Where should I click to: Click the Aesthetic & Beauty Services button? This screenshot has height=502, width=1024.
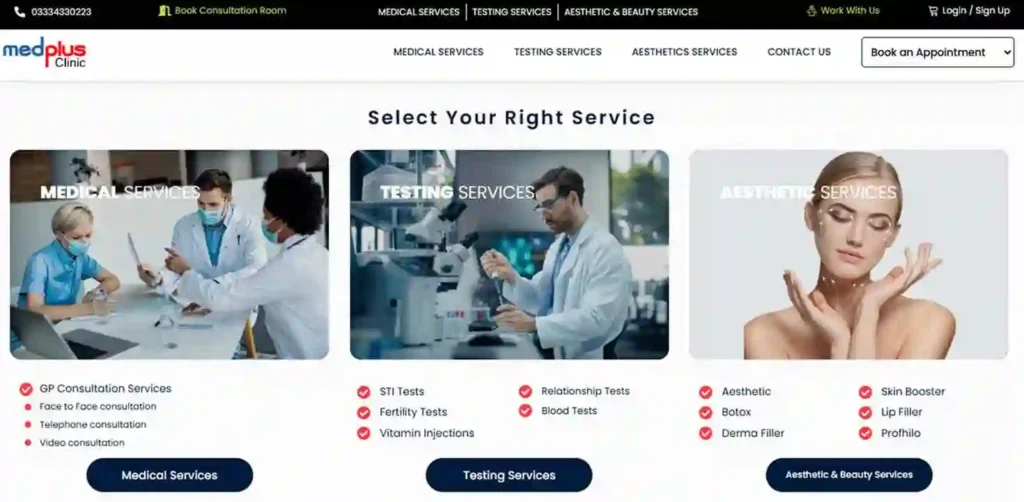(849, 475)
